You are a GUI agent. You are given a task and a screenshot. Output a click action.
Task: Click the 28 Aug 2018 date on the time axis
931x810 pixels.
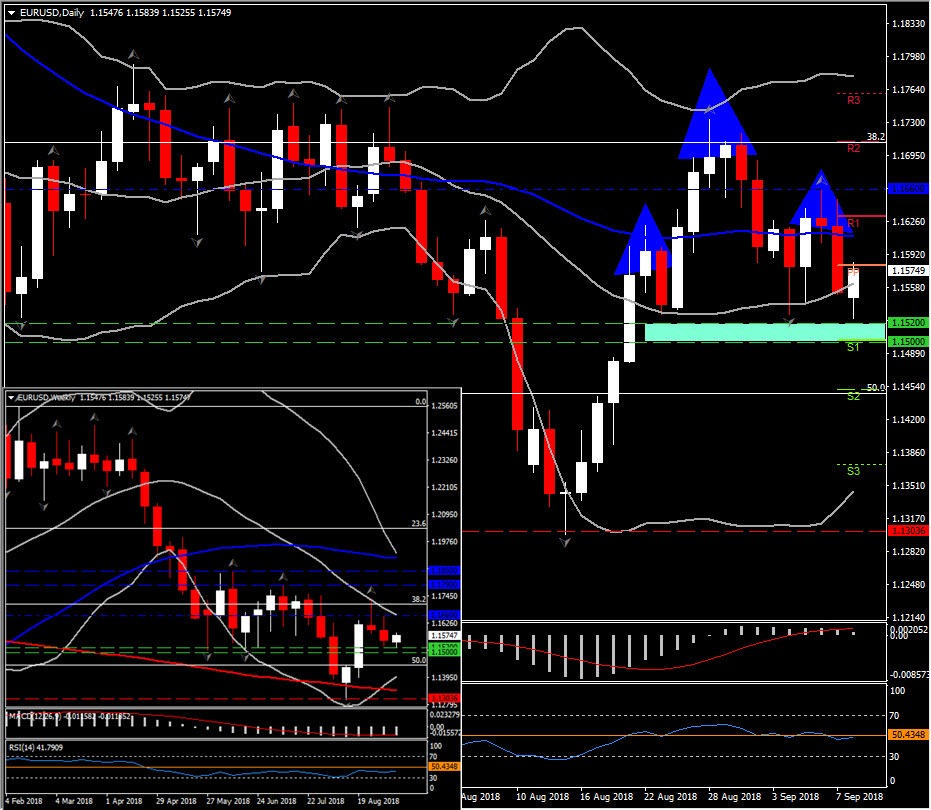(734, 796)
